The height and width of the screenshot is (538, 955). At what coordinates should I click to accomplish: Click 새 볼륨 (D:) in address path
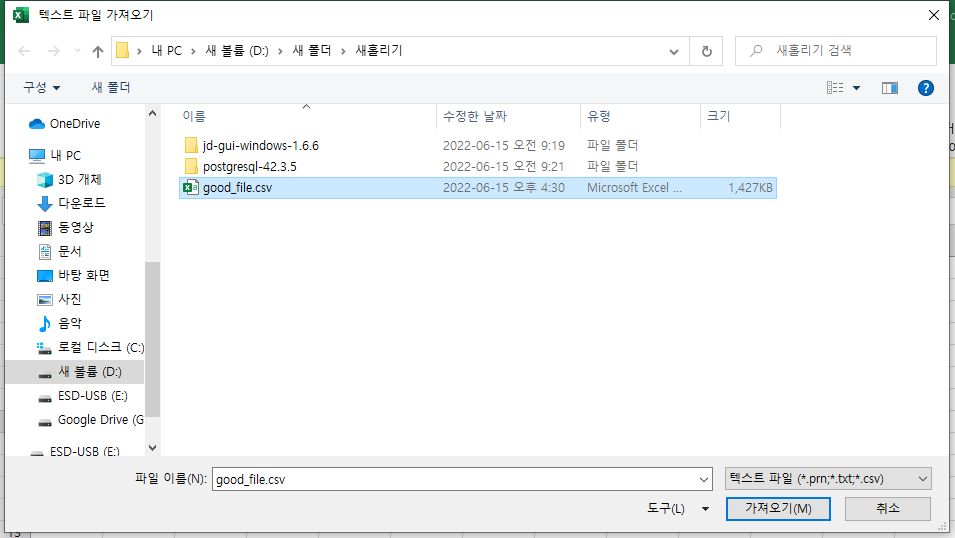(237, 51)
